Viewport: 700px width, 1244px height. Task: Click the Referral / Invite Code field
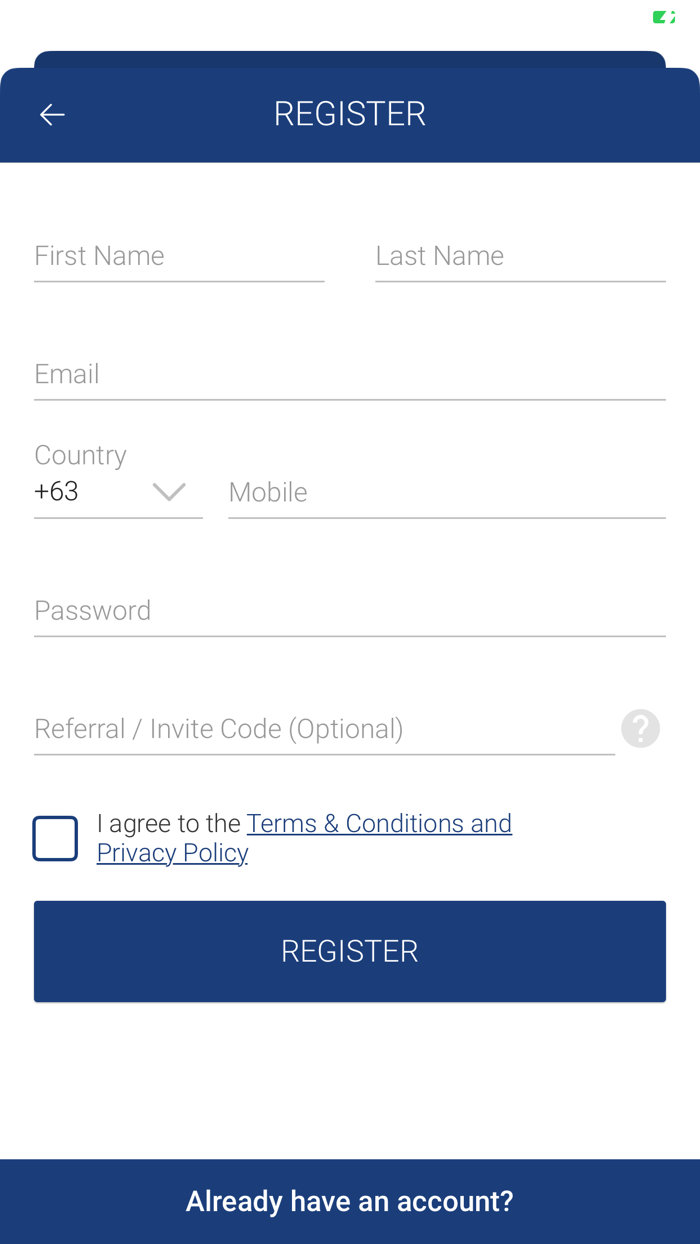pyautogui.click(x=324, y=729)
